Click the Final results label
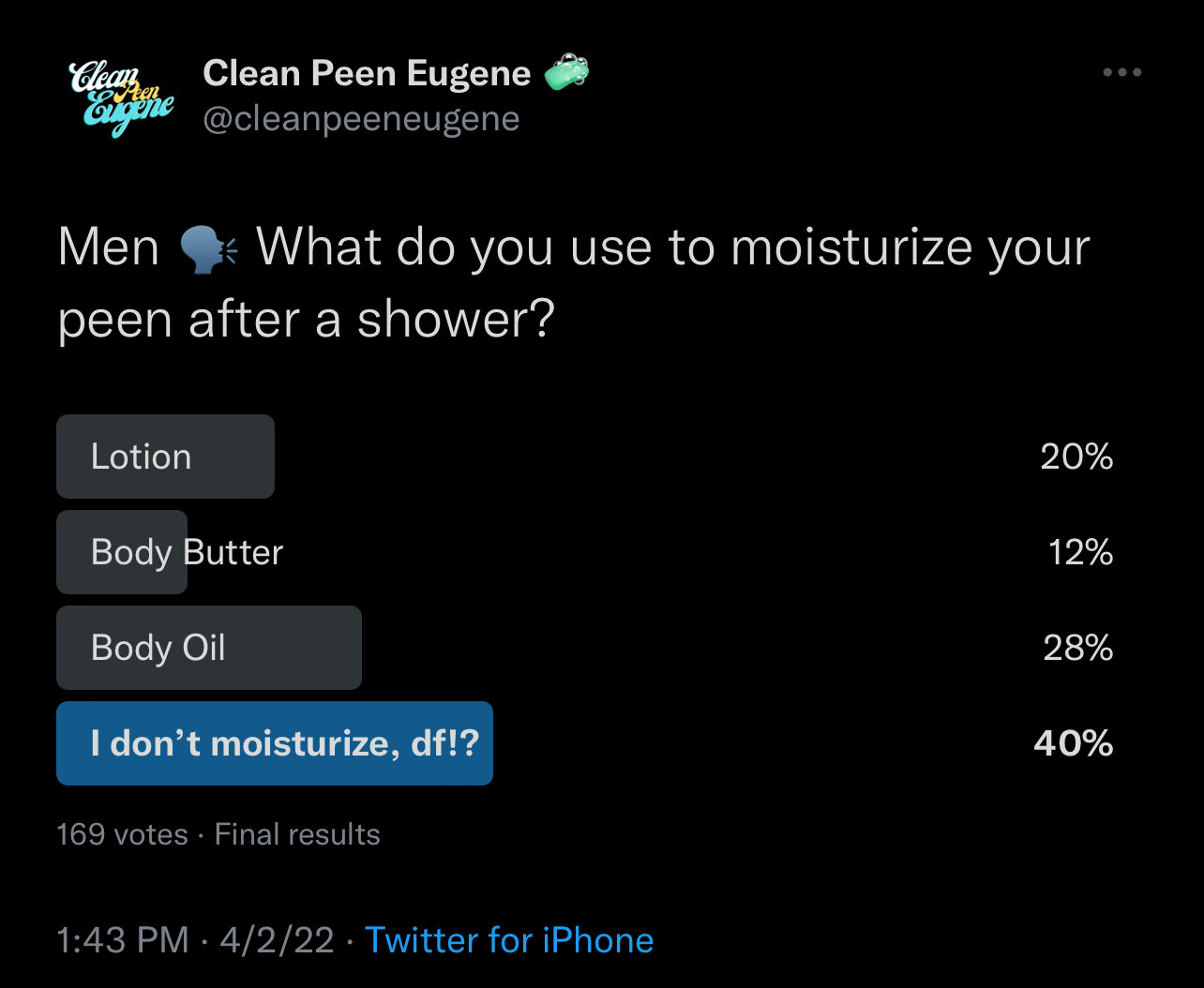This screenshot has height=988, width=1204. tap(297, 834)
